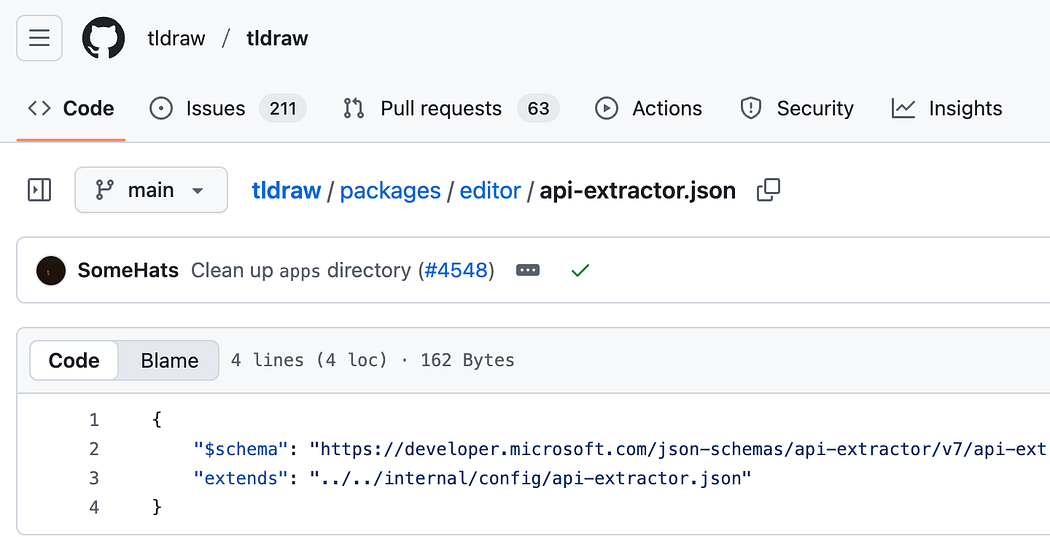
Task: Click line number 2
Action: coord(94,449)
